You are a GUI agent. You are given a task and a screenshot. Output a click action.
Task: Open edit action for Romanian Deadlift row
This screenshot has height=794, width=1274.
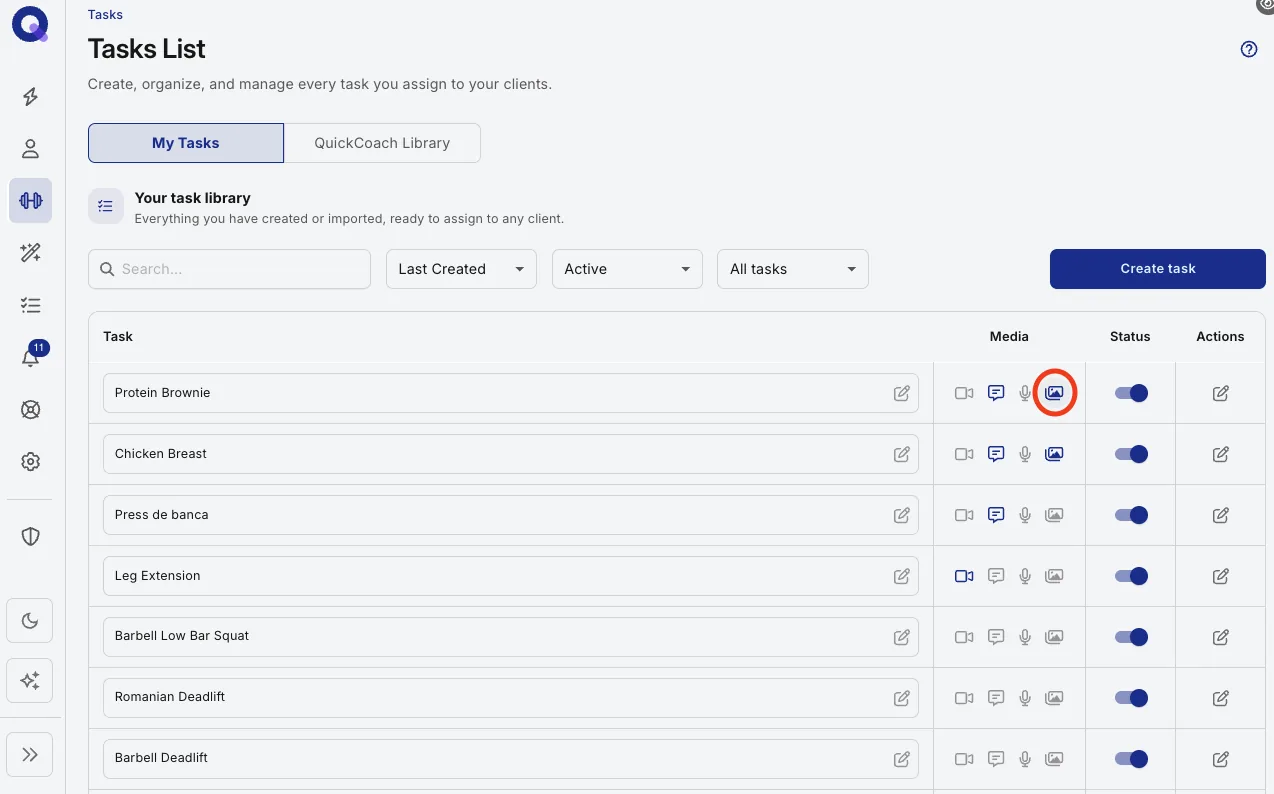[x=1220, y=698]
